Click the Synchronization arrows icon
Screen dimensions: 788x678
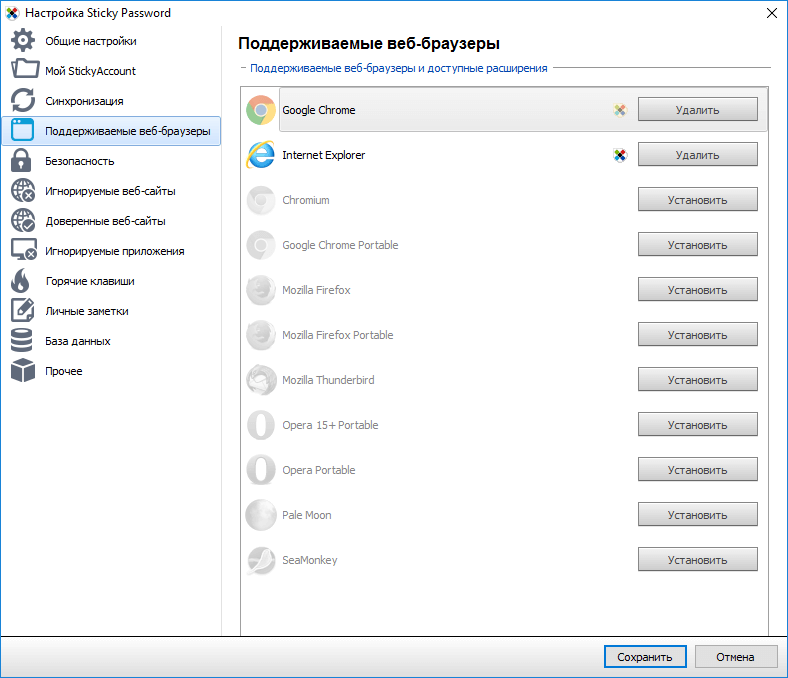coord(23,101)
